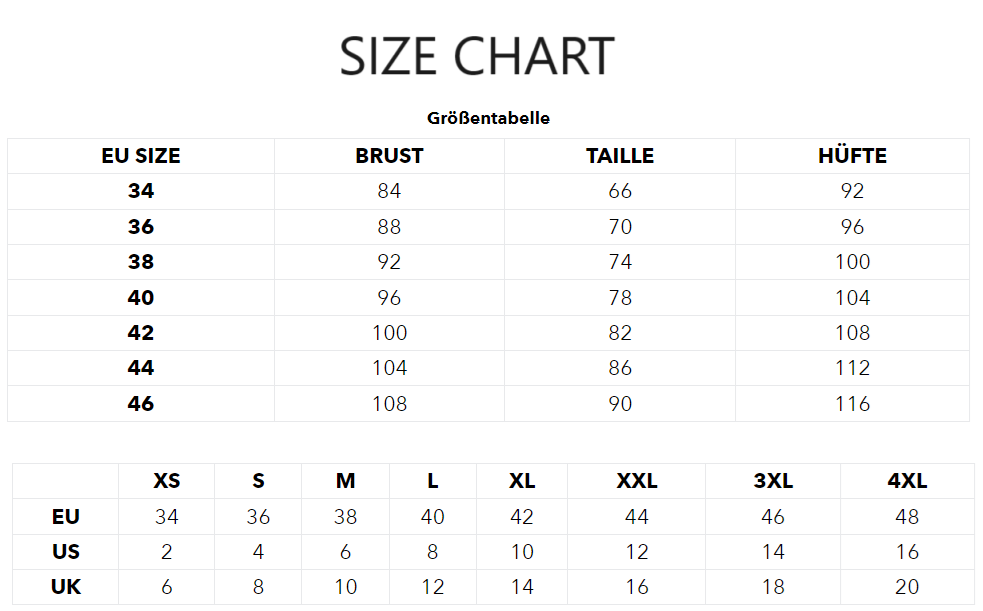Click the SIZE CHART title
Image resolution: width=983 pixels, height=611 pixels.
[x=476, y=57]
